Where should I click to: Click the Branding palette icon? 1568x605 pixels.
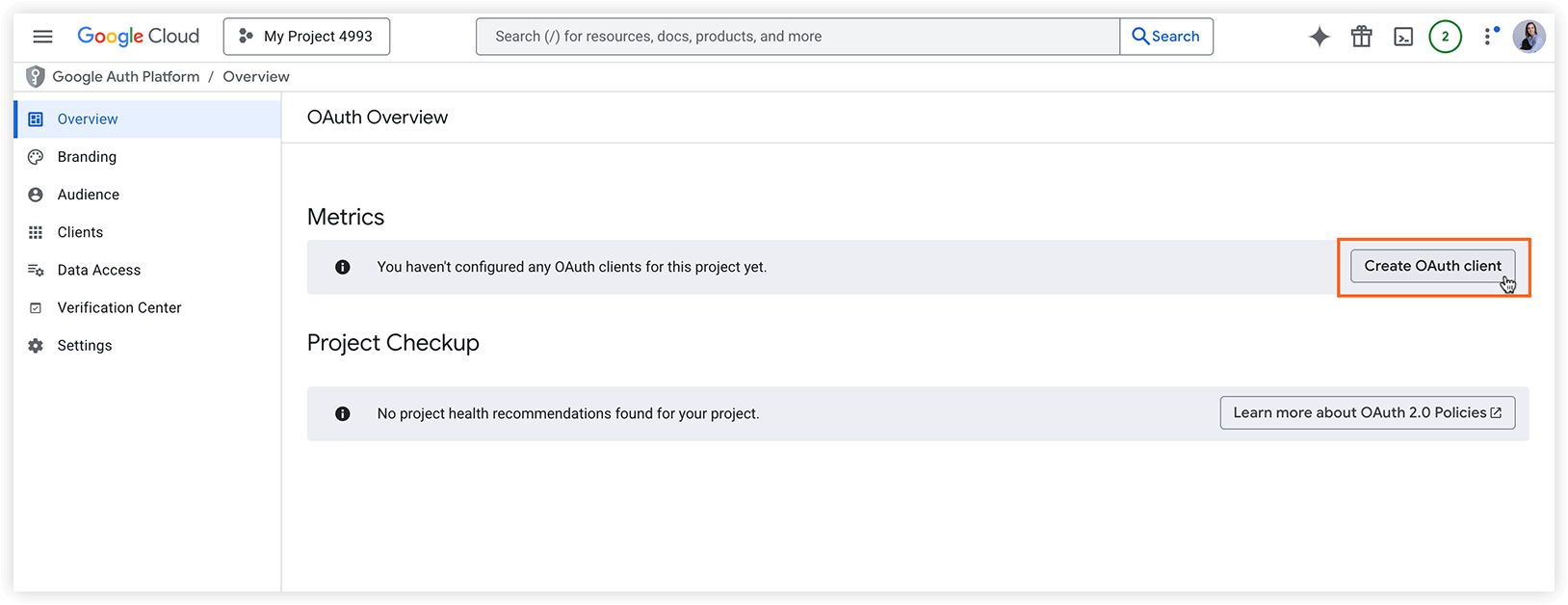point(36,157)
